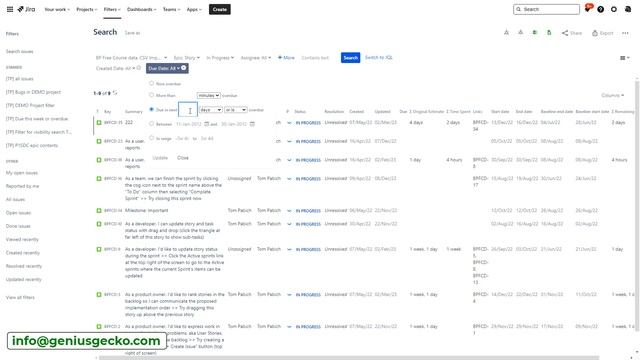The width and height of the screenshot is (640, 360).
Task: Open the My open issues filter
Action: pos(22,173)
